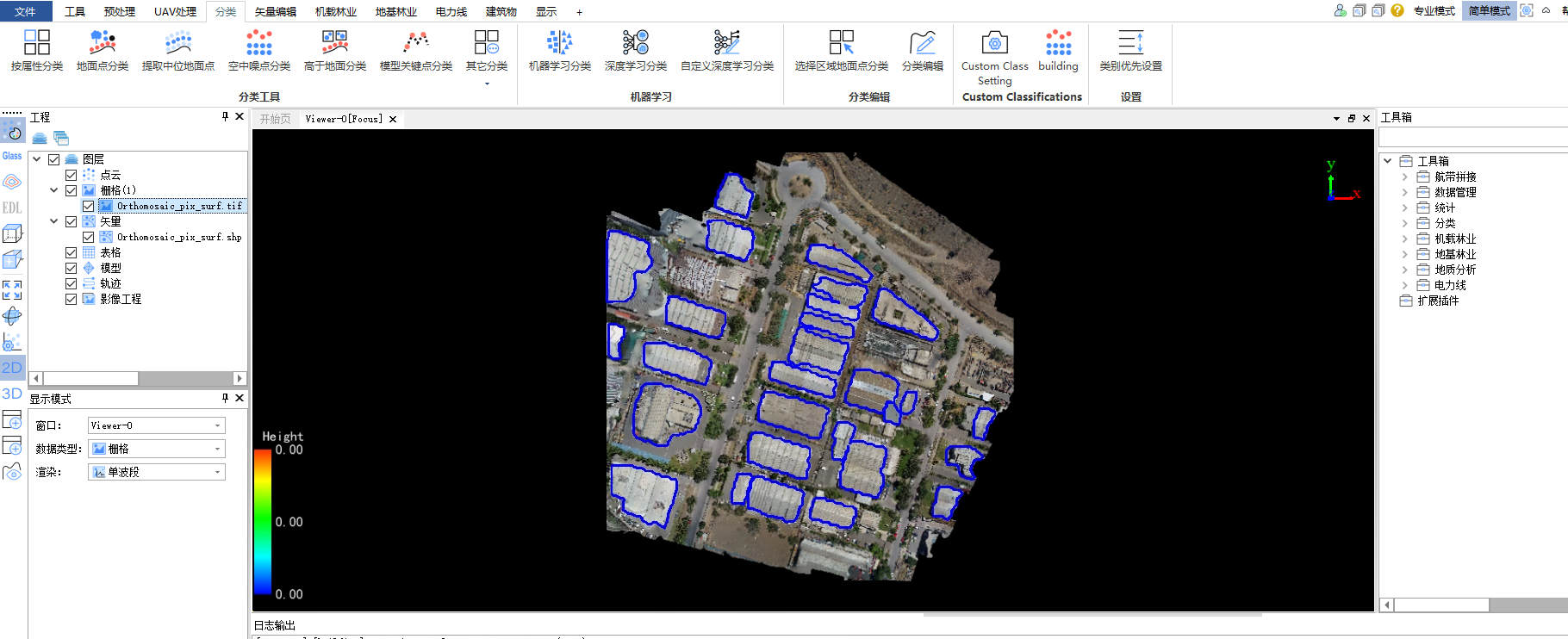The height and width of the screenshot is (639, 1568).
Task: Uncheck the 轨迹 checkbox
Action: coord(72,283)
